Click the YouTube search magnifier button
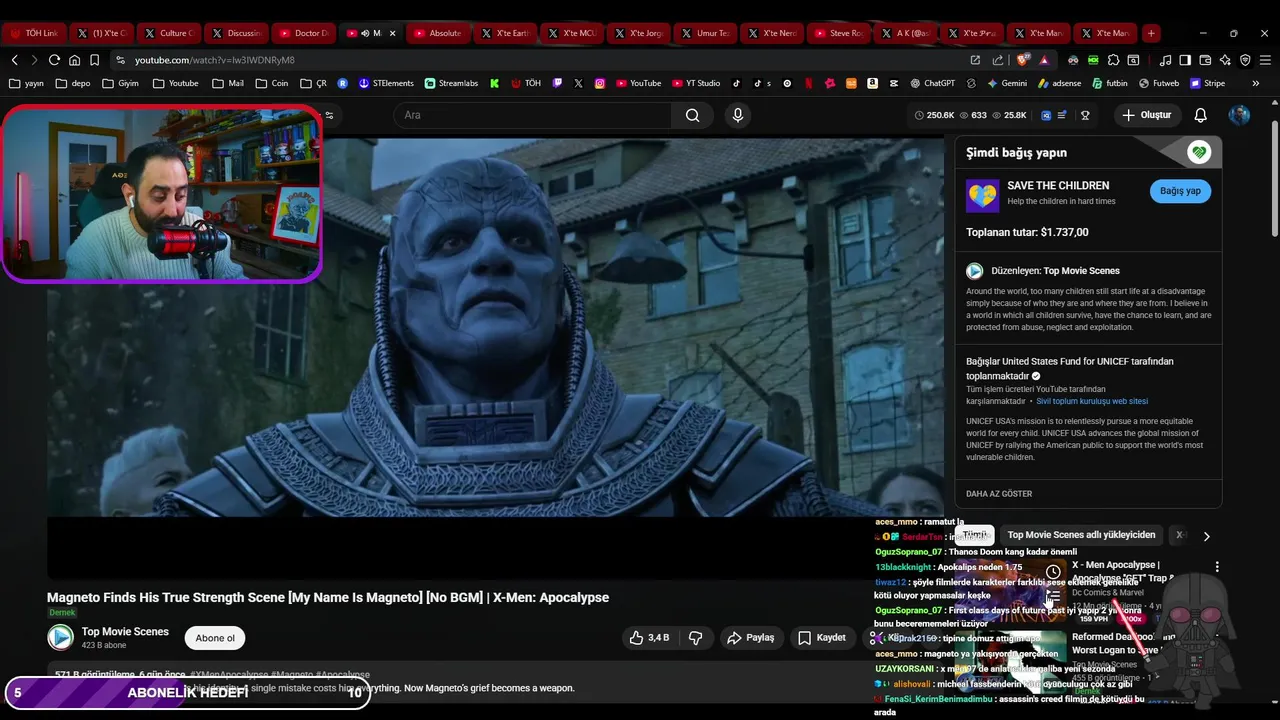 692,115
